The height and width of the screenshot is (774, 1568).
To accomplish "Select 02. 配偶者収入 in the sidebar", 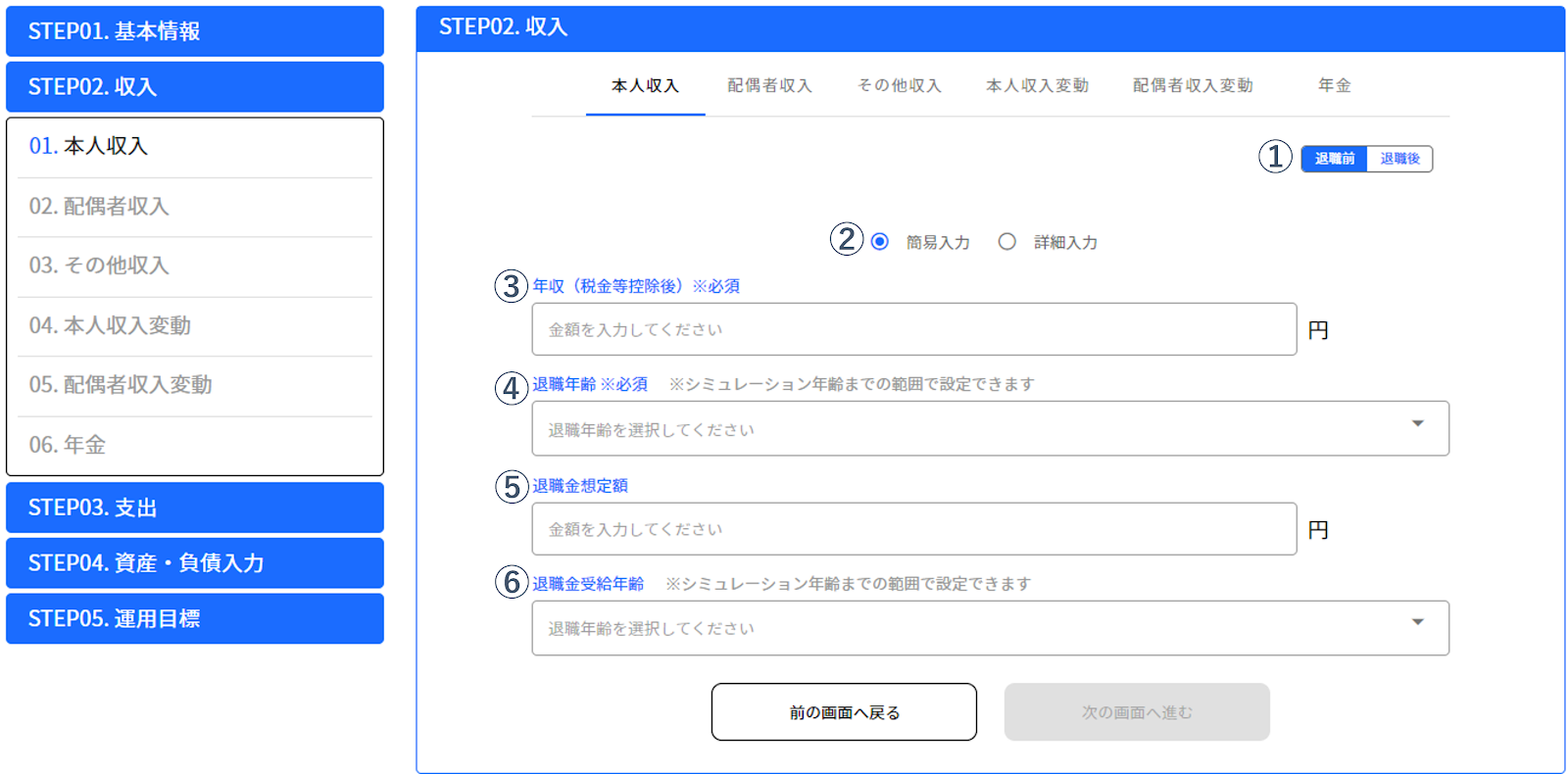I will coord(195,207).
